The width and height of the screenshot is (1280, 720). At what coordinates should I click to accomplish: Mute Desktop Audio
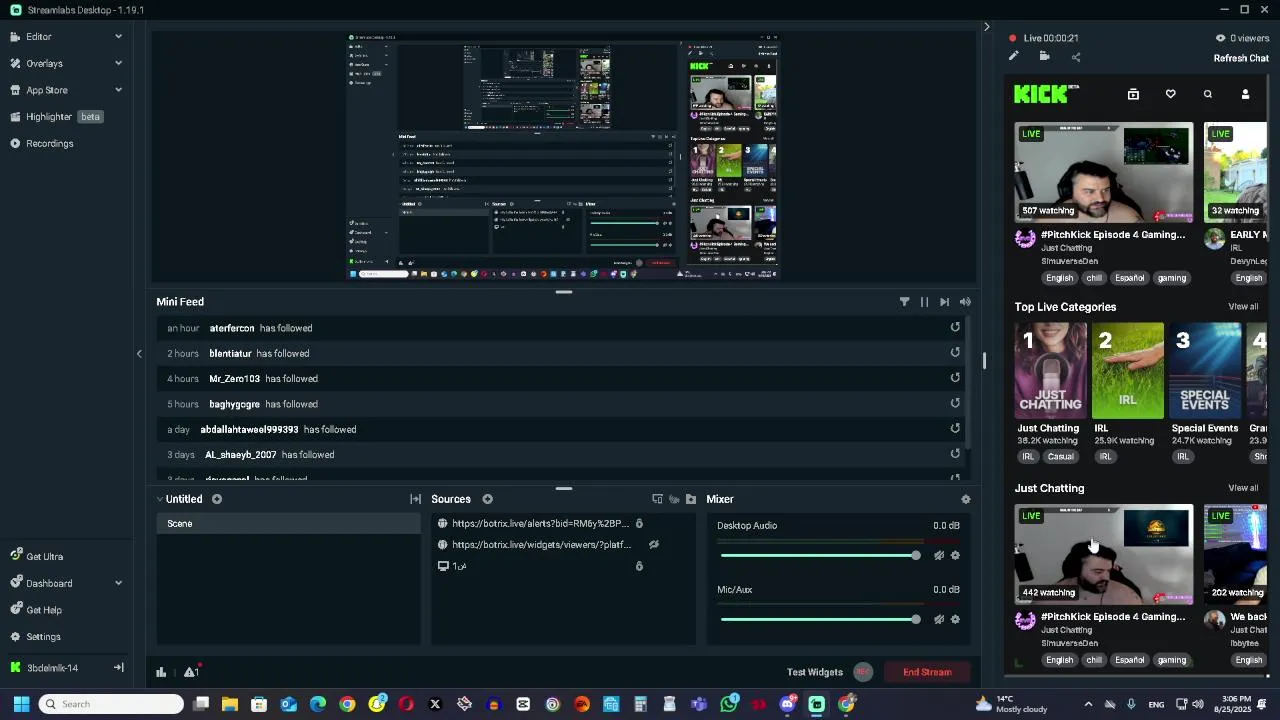tap(939, 555)
